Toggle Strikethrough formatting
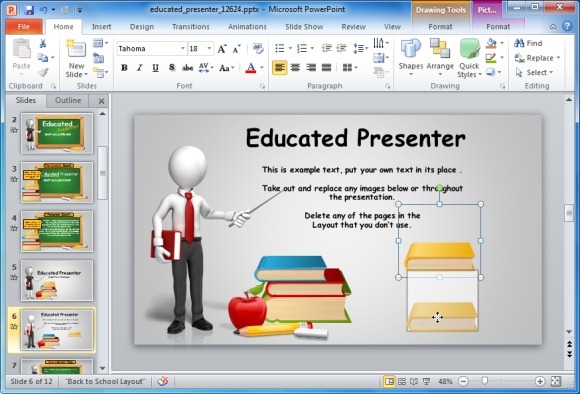Screen dimensions: 580x394 pyautogui.click(x=188, y=68)
